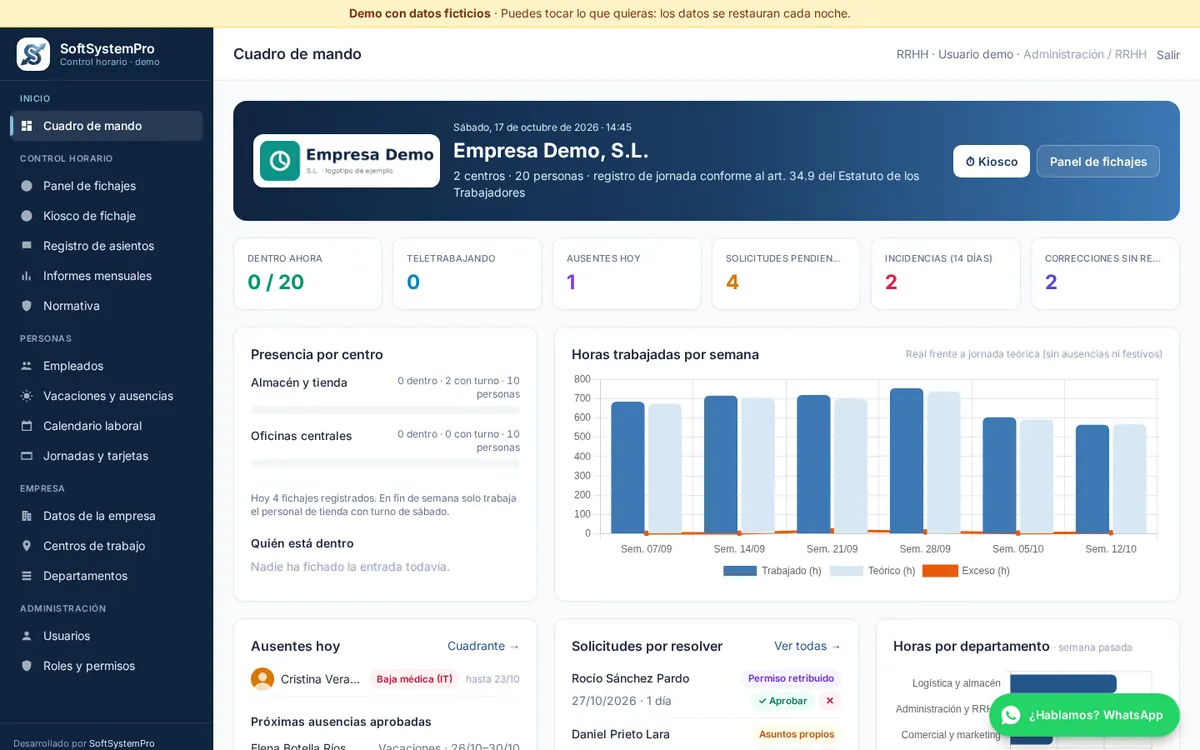Open the Correcciones sin revisar card
1200x750 pixels.
pos(1105,273)
